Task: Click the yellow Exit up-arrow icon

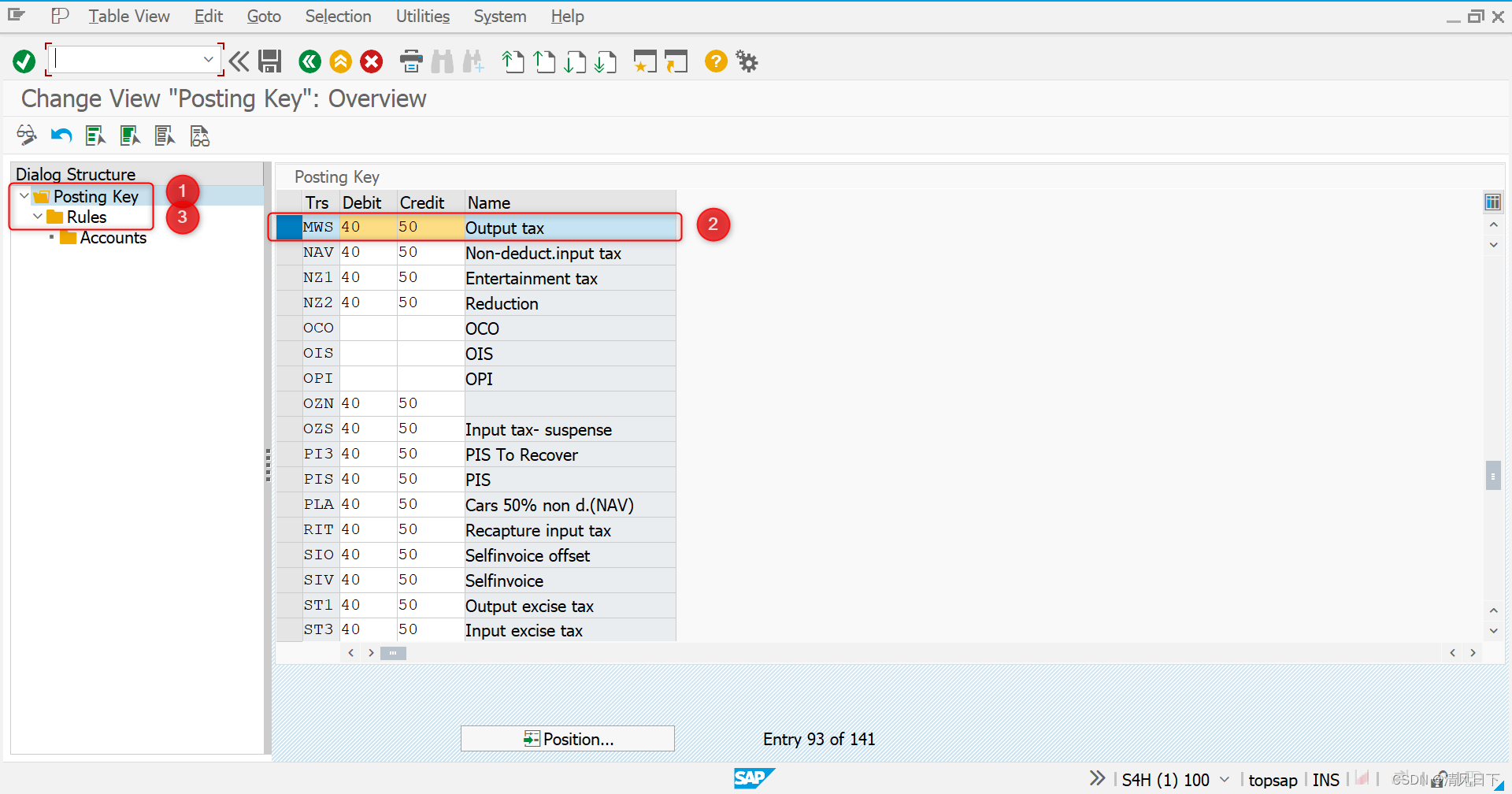Action: (x=340, y=61)
